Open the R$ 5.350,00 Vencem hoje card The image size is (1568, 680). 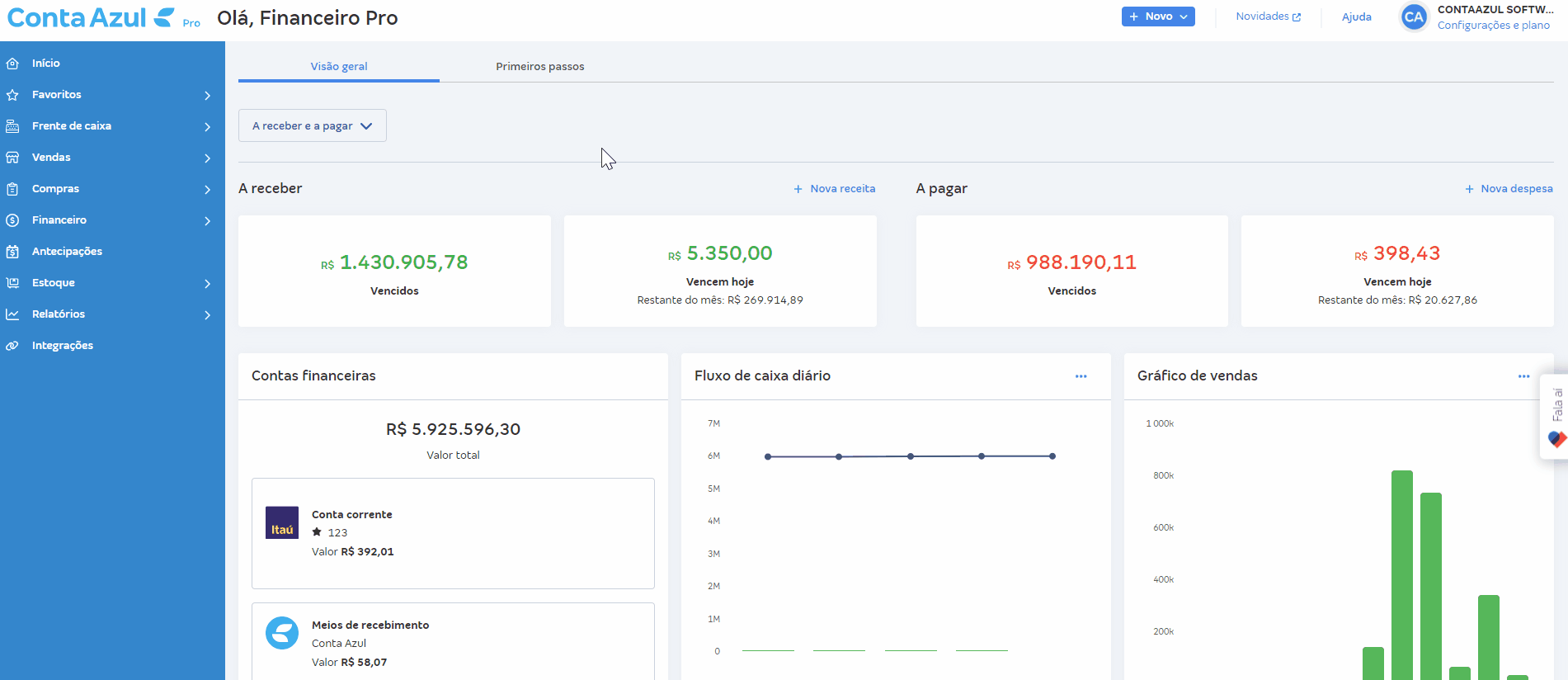click(x=720, y=272)
